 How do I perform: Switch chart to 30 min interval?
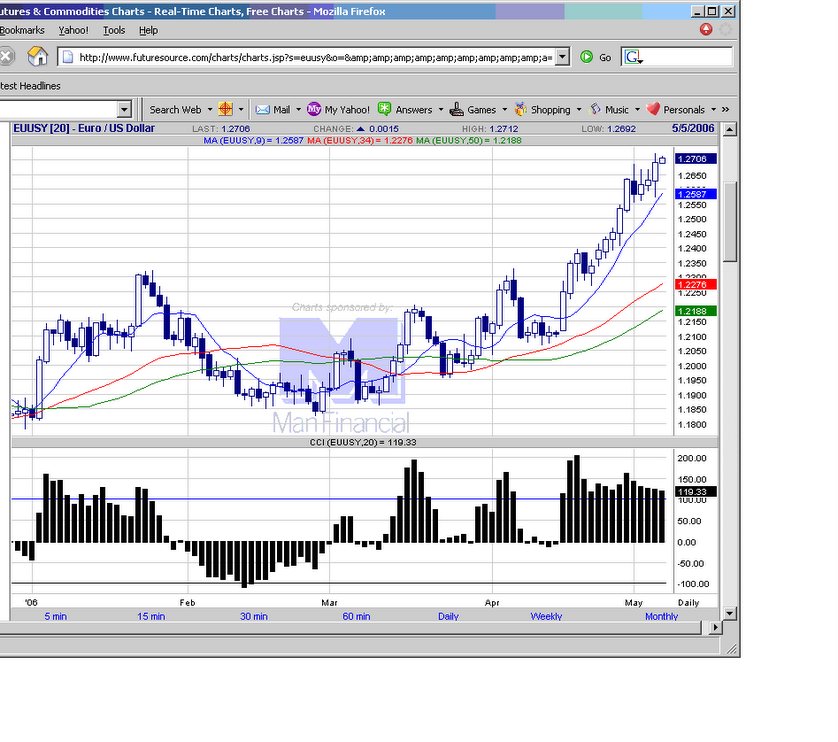click(254, 616)
